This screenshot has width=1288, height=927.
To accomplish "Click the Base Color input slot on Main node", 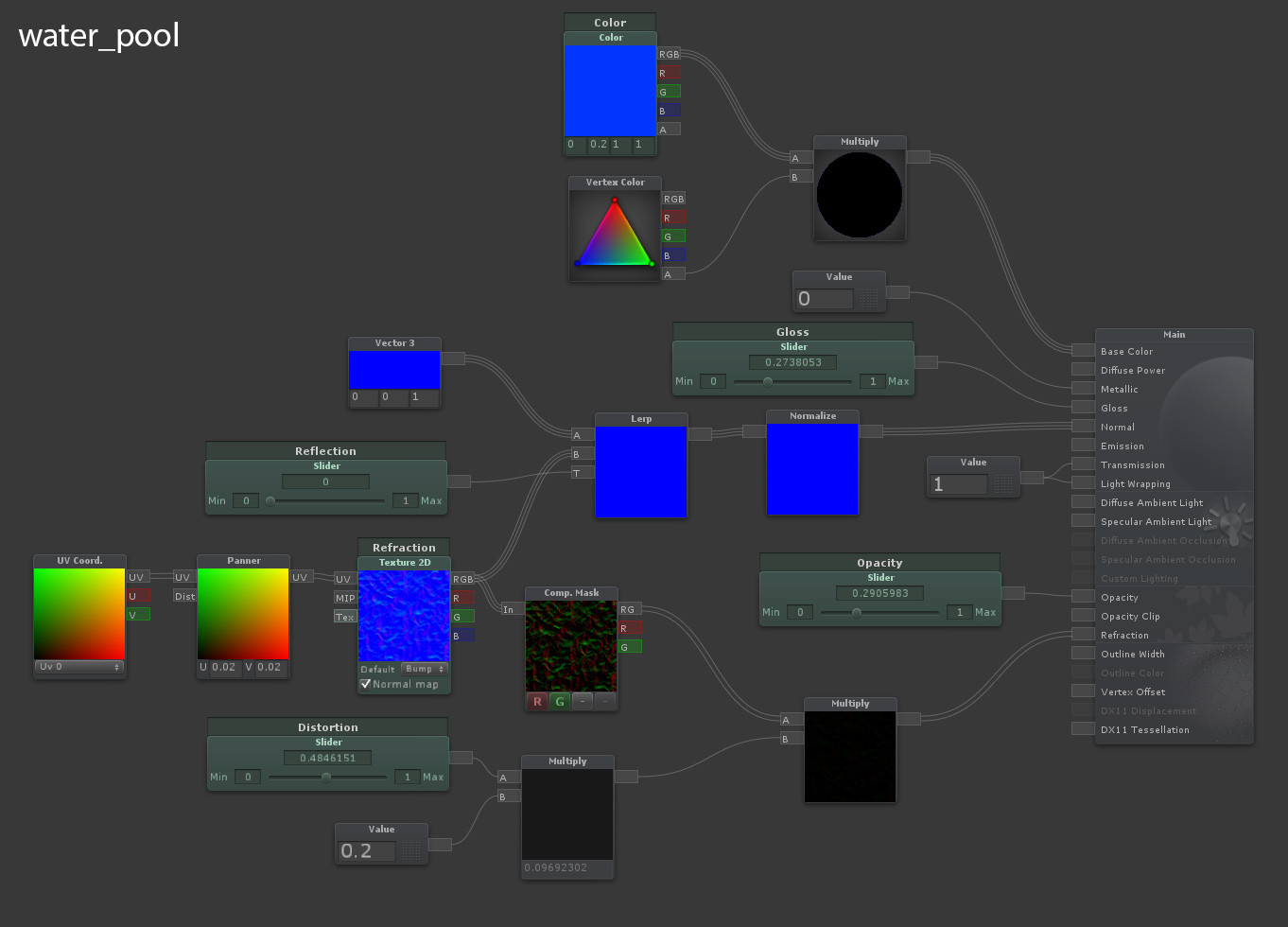I will 1082,351.
